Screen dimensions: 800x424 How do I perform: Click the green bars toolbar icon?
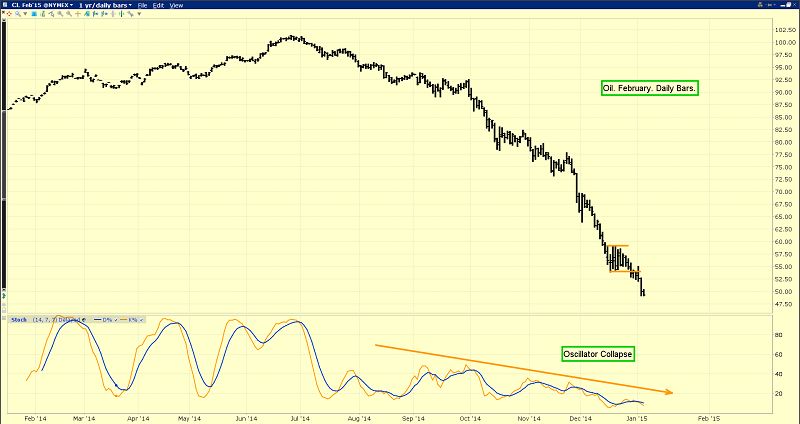pyautogui.click(x=43, y=14)
